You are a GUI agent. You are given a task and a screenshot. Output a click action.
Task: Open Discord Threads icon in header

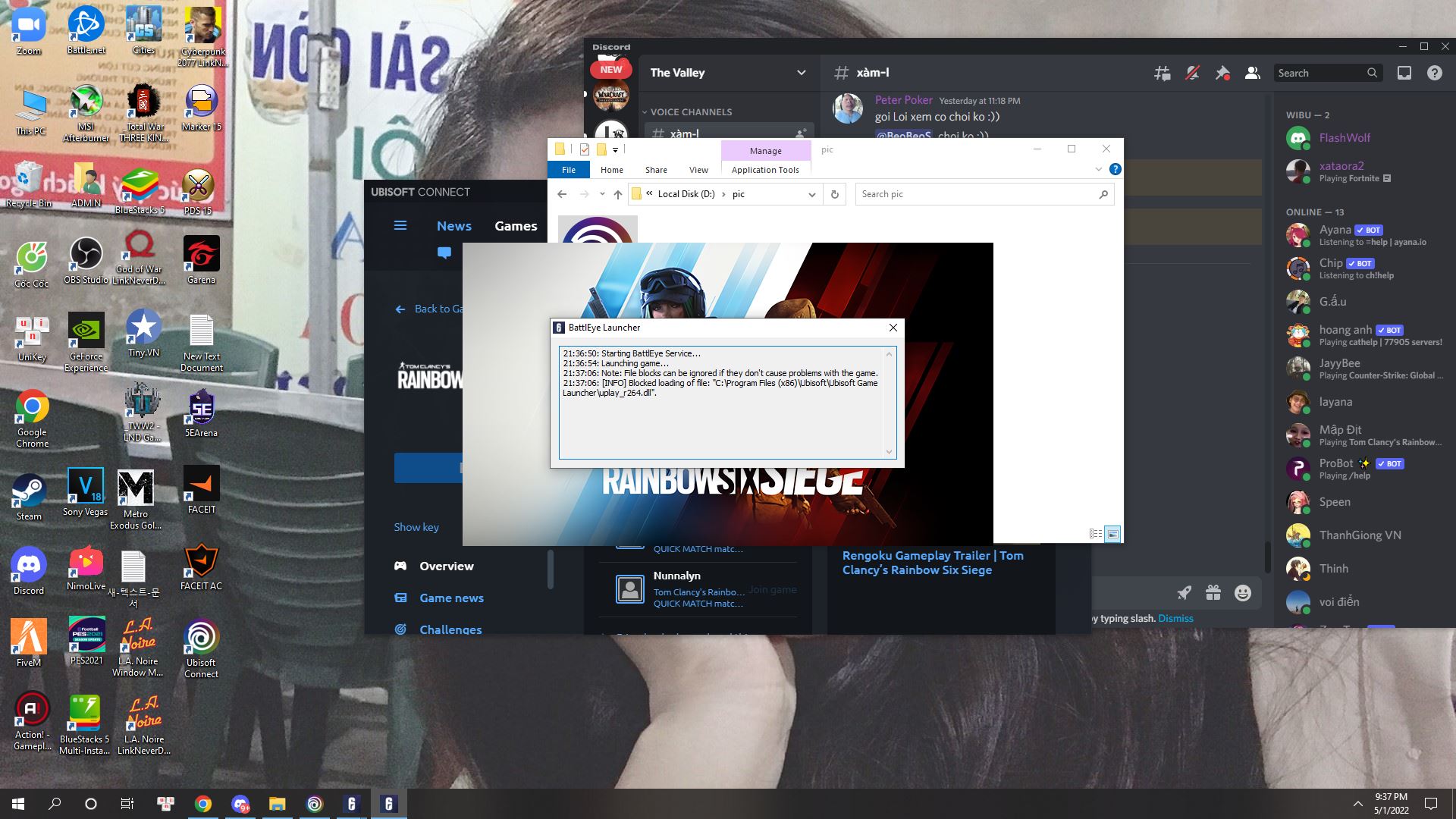coord(1162,73)
